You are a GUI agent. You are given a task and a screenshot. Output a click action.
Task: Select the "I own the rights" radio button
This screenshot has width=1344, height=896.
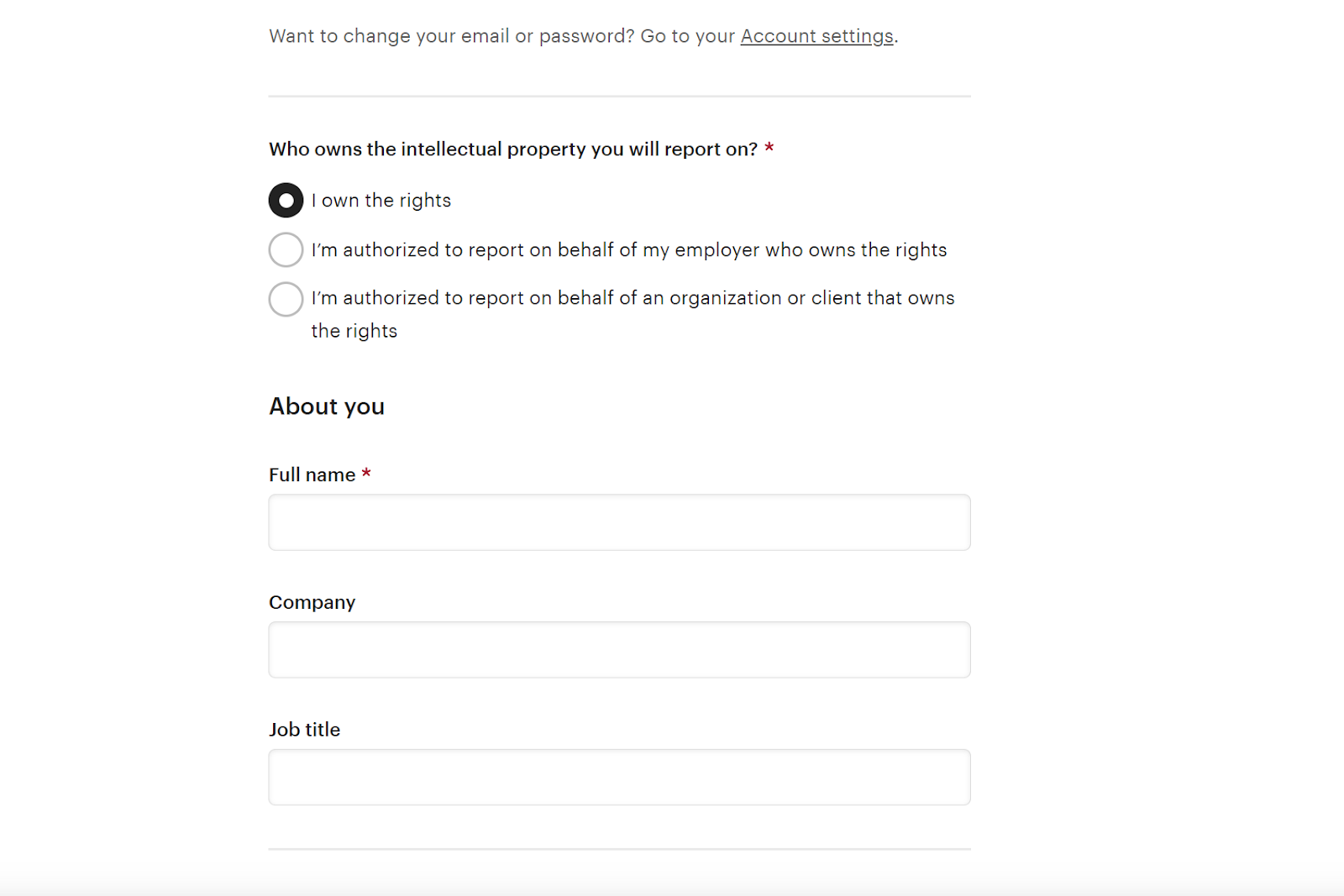pyautogui.click(x=286, y=201)
